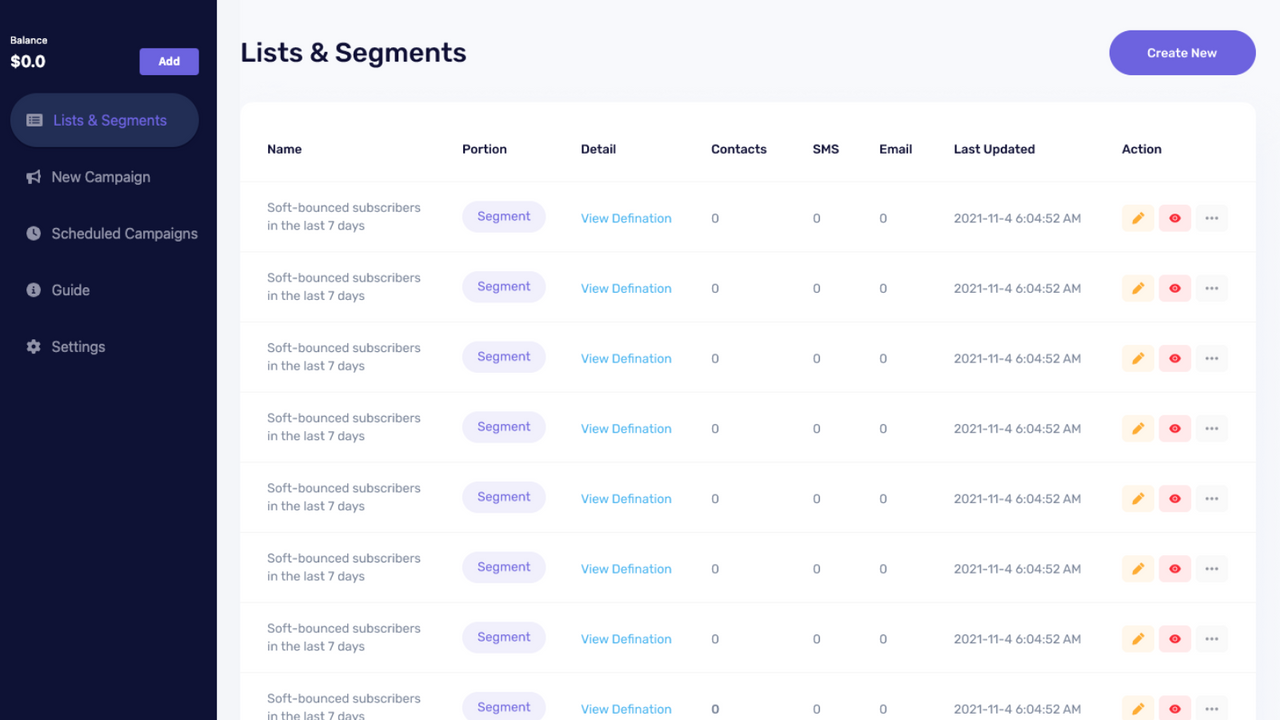The height and width of the screenshot is (720, 1280).
Task: Click the red eye icon on the bottom row
Action: (x=1174, y=708)
